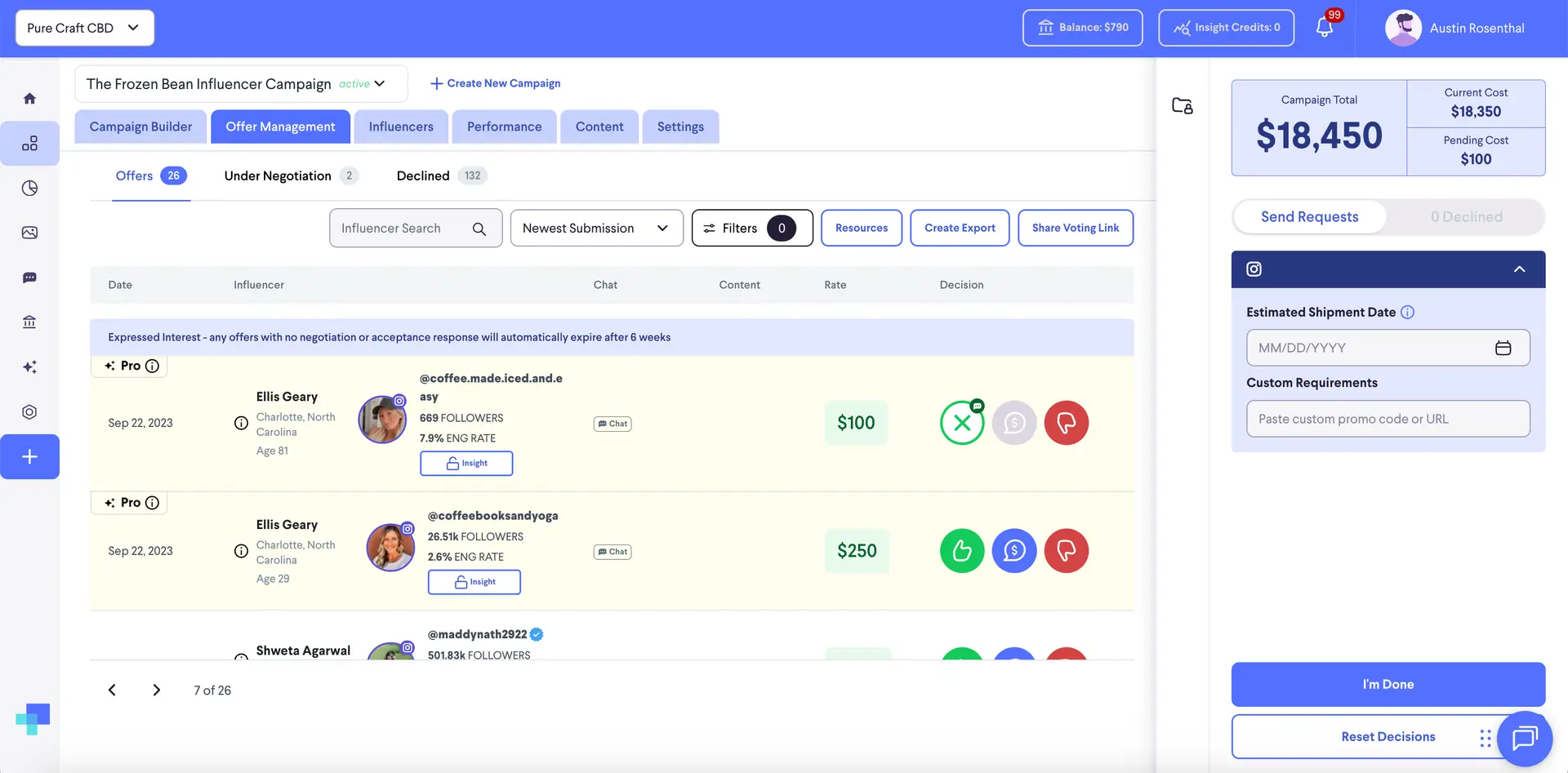
Task: Click the Estimated Shipment Date field
Action: pyautogui.click(x=1388, y=347)
